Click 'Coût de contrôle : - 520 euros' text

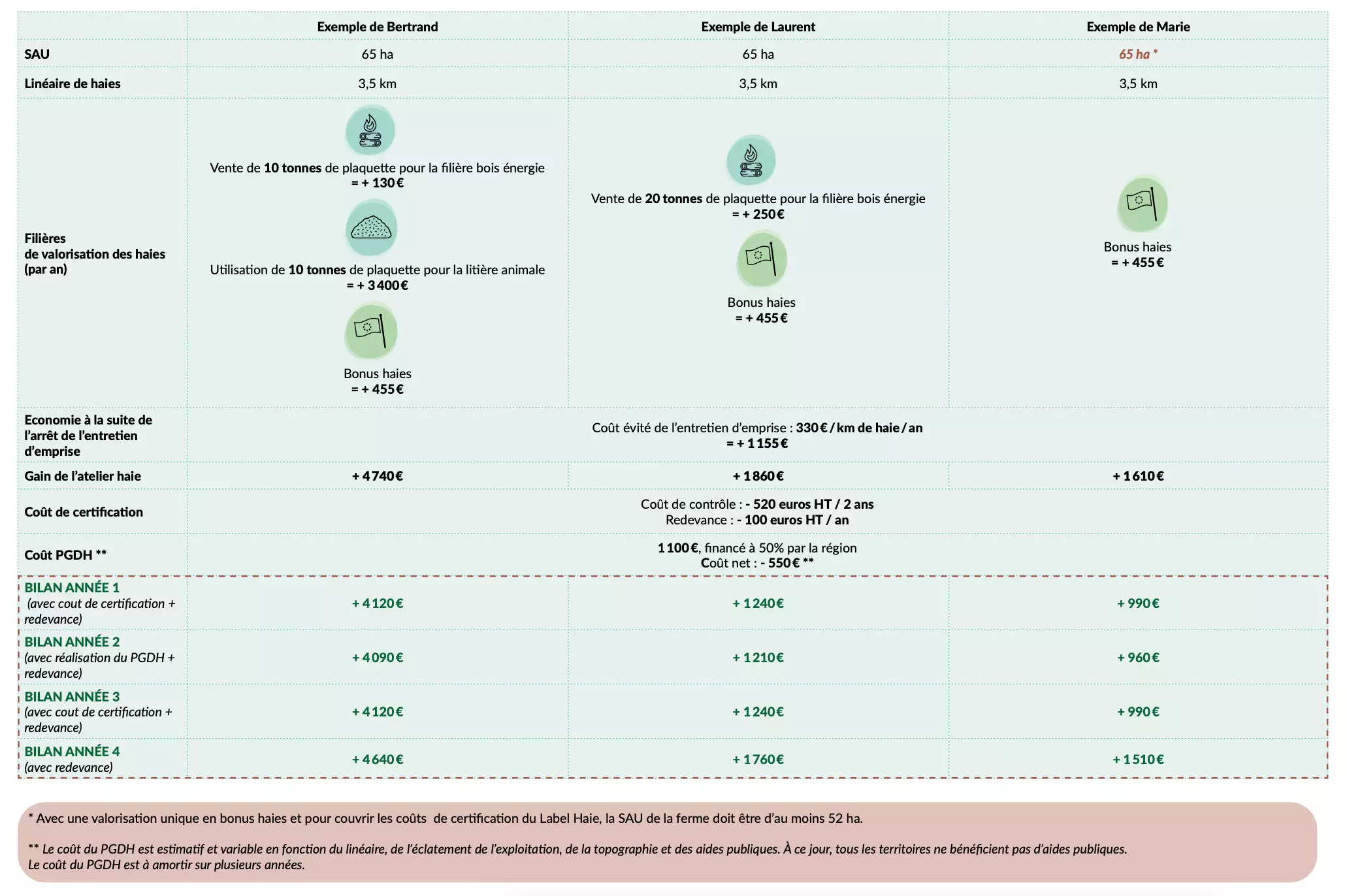(757, 504)
